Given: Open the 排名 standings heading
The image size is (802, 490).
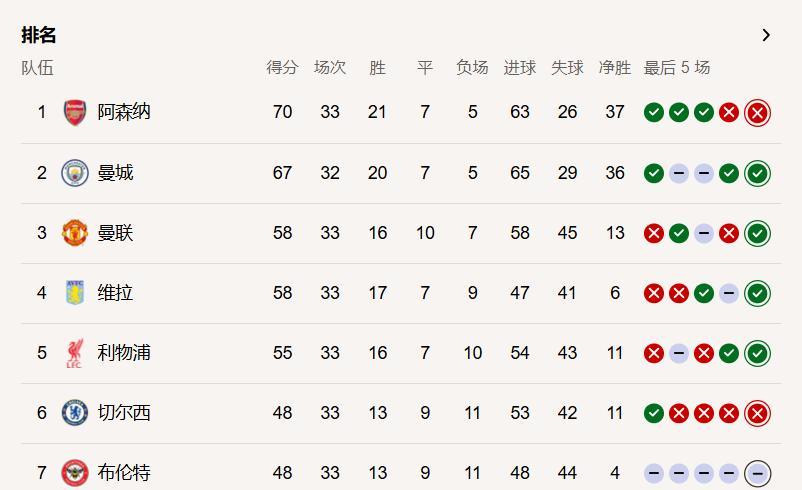Looking at the screenshot, I should [39, 35].
